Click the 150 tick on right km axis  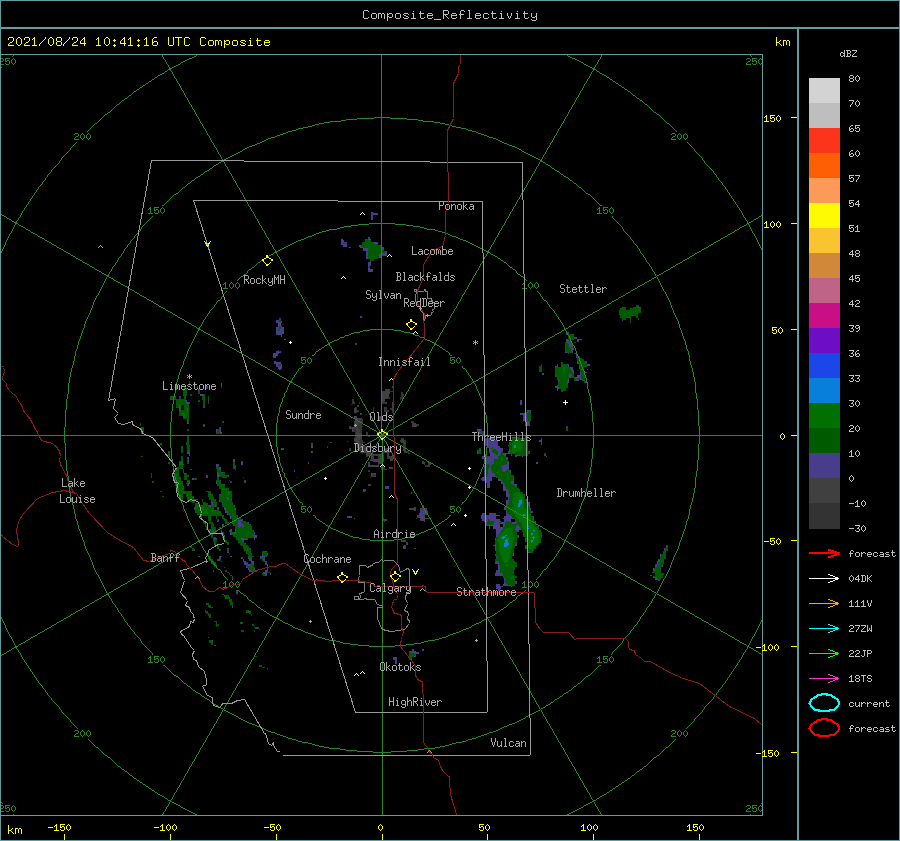772,118
